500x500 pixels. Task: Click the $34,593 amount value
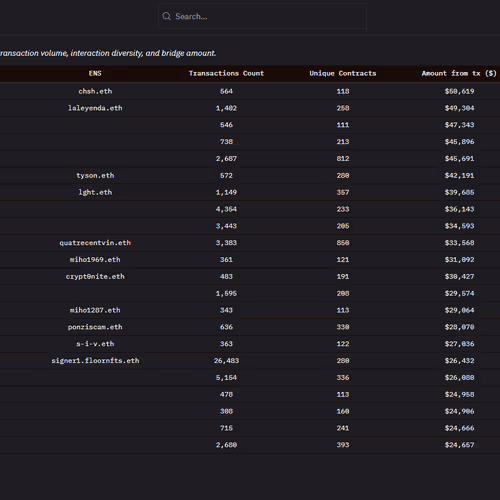point(459,226)
